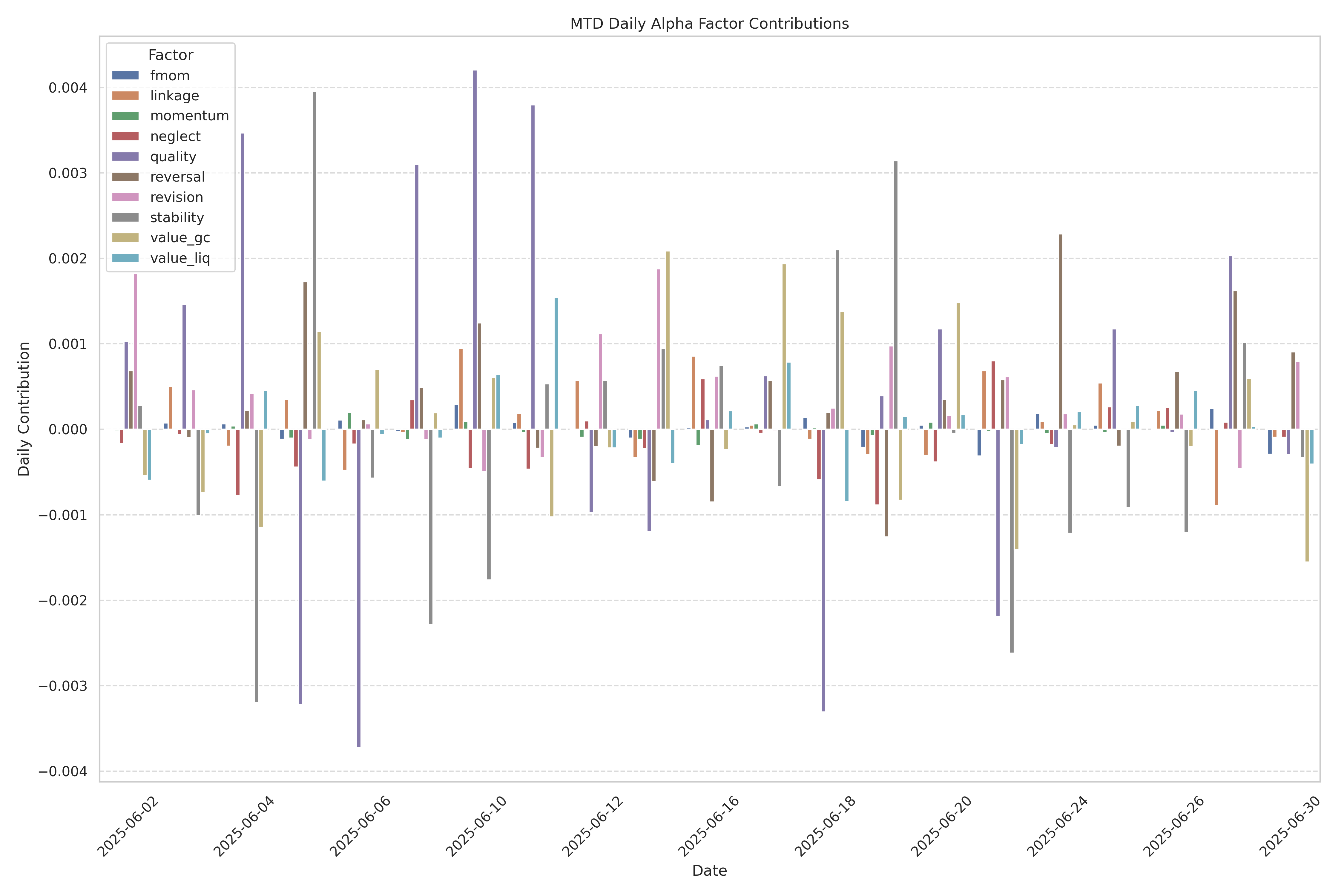1344x896 pixels.
Task: Click the stability legend color swatch
Action: (125, 217)
